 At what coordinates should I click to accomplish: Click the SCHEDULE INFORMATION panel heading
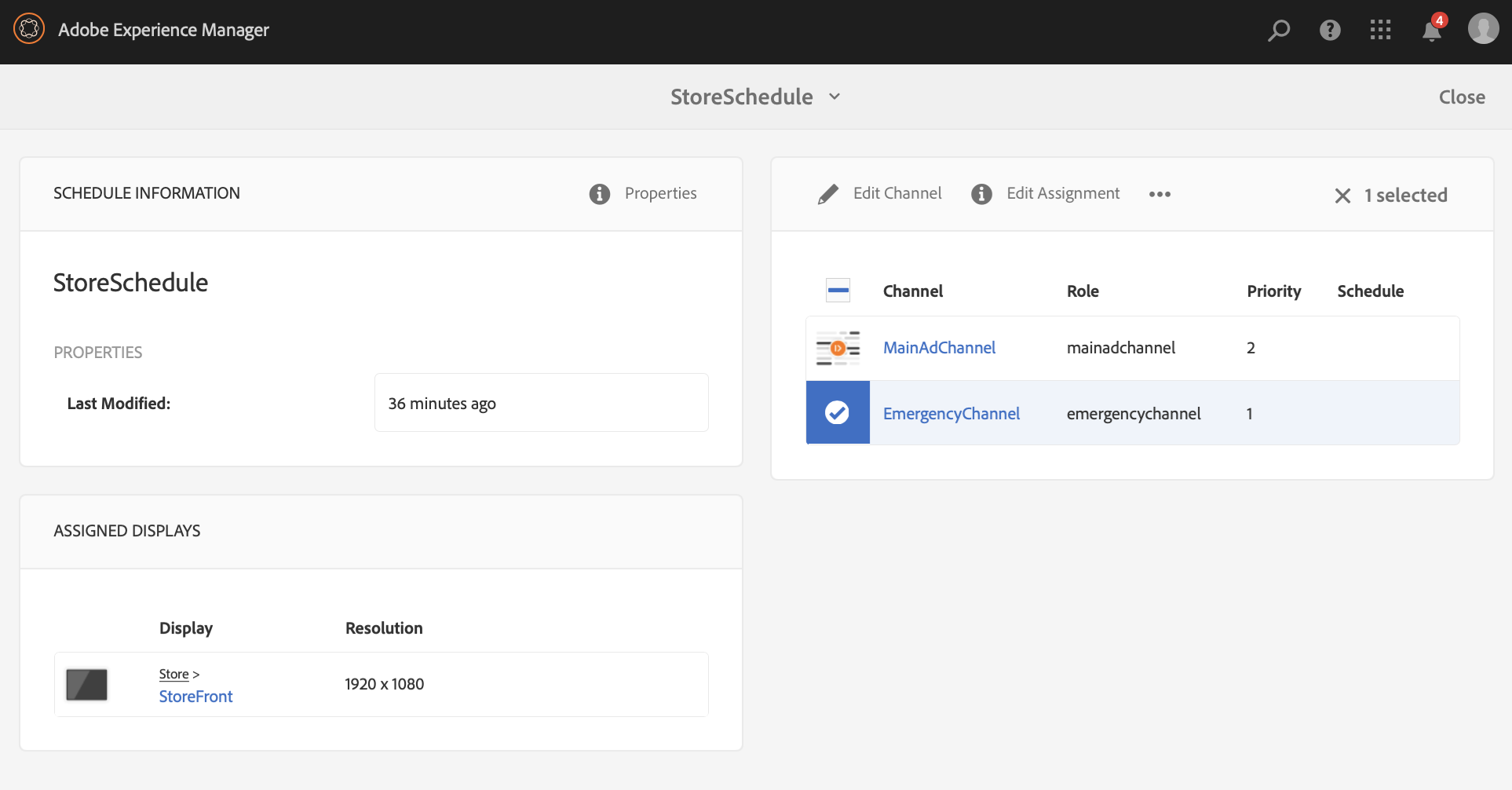coord(147,193)
